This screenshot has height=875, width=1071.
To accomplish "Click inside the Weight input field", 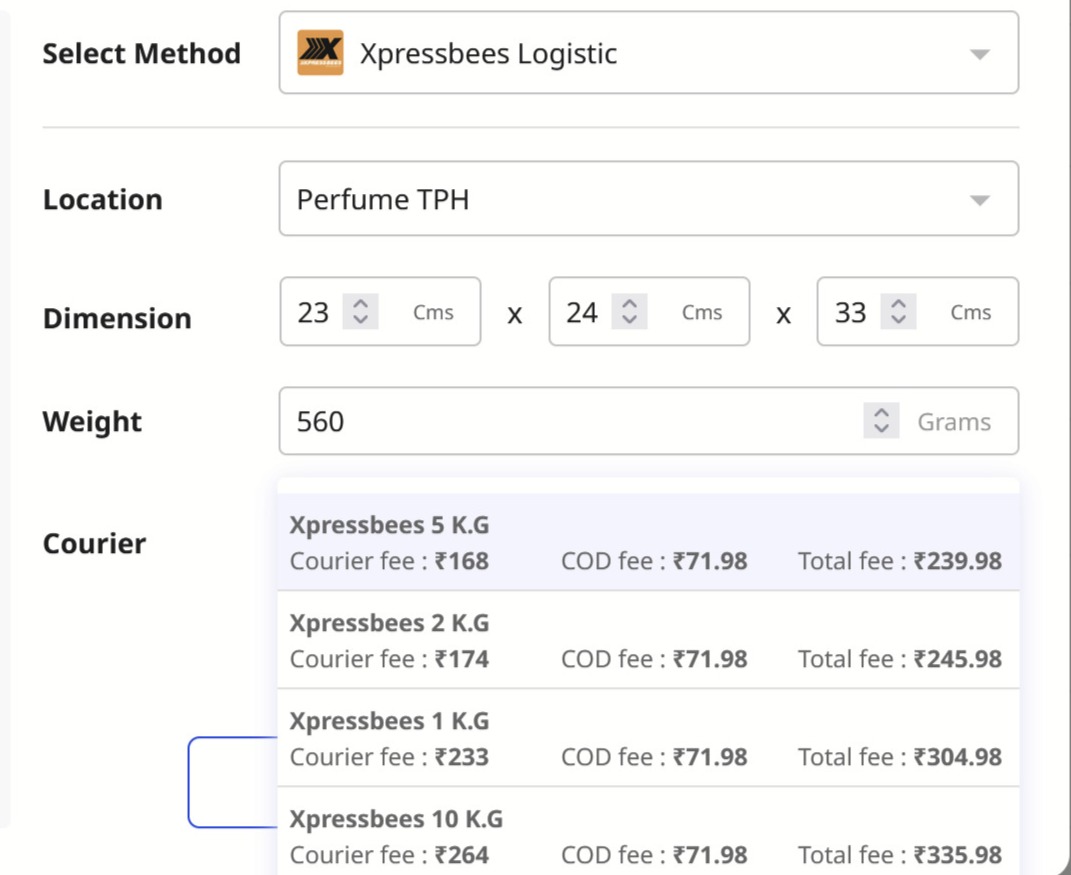I will click(500, 421).
